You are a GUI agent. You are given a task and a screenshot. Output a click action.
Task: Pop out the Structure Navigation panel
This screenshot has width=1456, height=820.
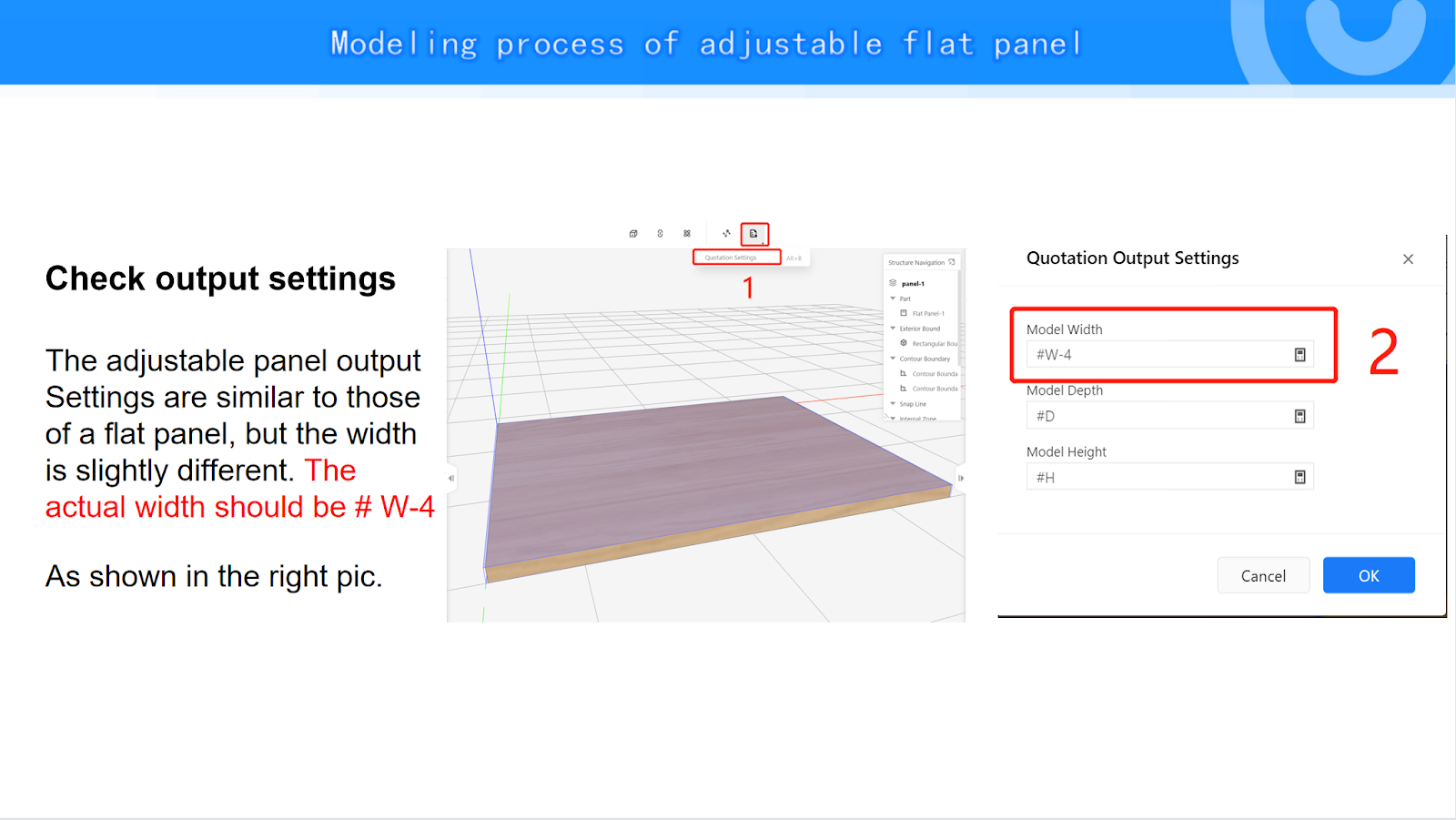click(952, 262)
